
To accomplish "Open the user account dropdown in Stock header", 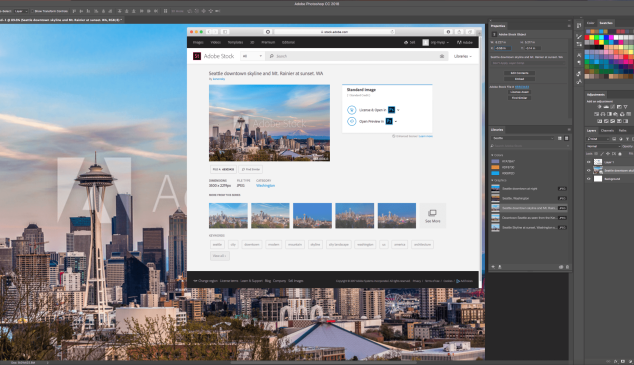I will coord(436,42).
